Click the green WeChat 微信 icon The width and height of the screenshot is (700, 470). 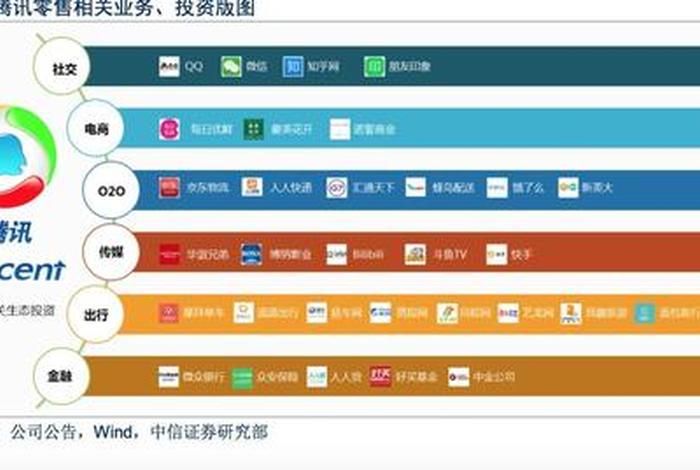[x=231, y=67]
